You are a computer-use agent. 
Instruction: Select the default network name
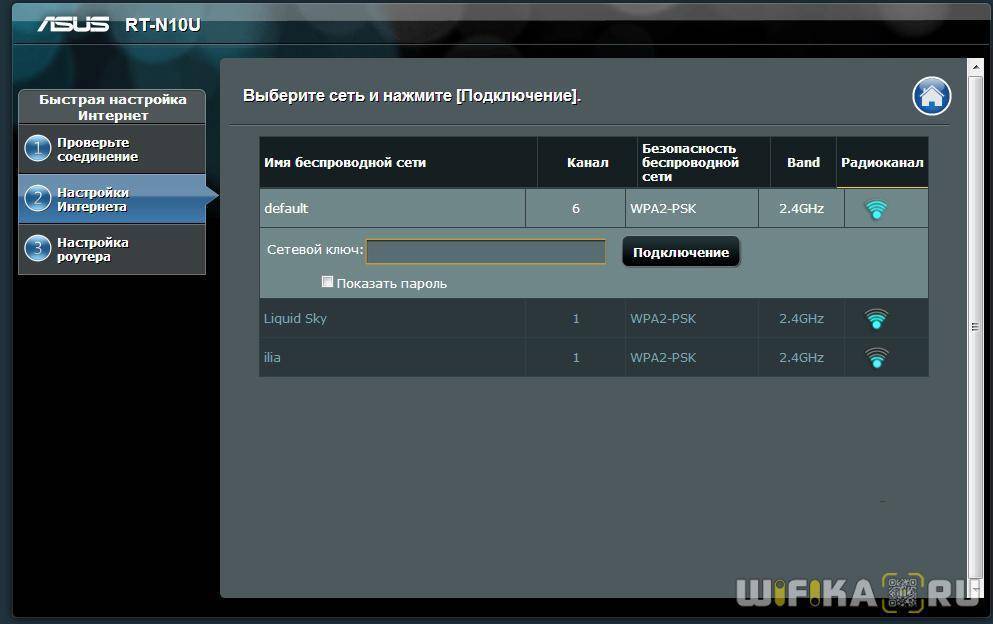[286, 209]
